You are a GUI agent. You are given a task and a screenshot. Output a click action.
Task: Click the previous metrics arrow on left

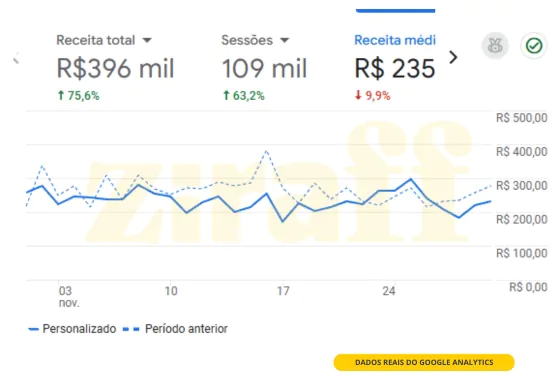[x=16, y=58]
